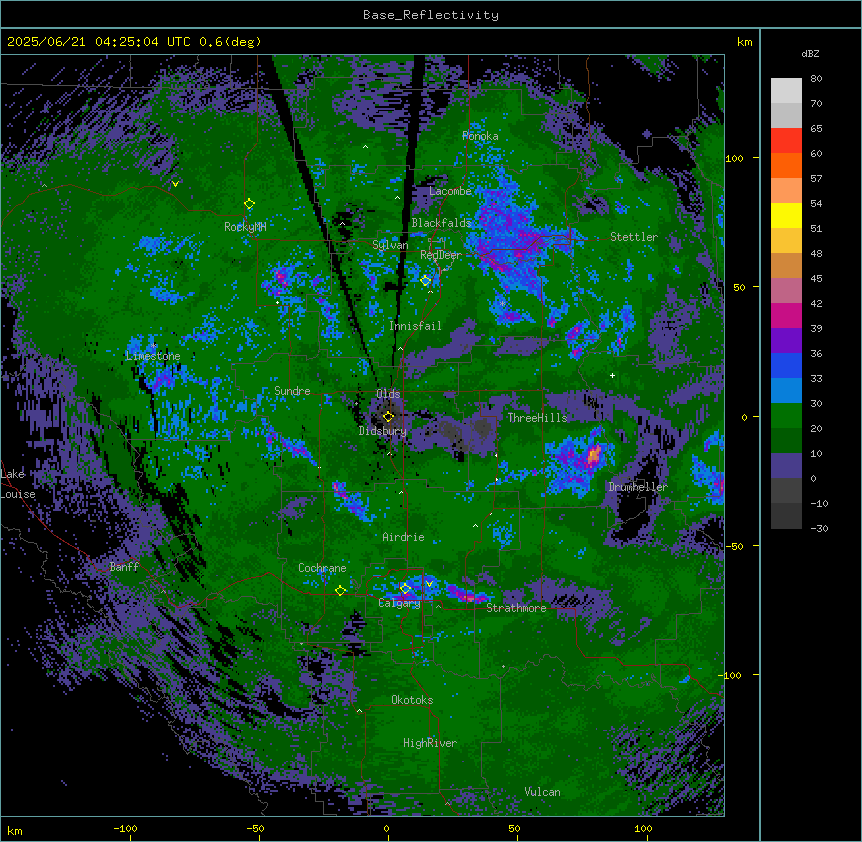Click the light gray 70-80 dBZ swatch
The width and height of the screenshot is (862, 842).
coord(786,91)
